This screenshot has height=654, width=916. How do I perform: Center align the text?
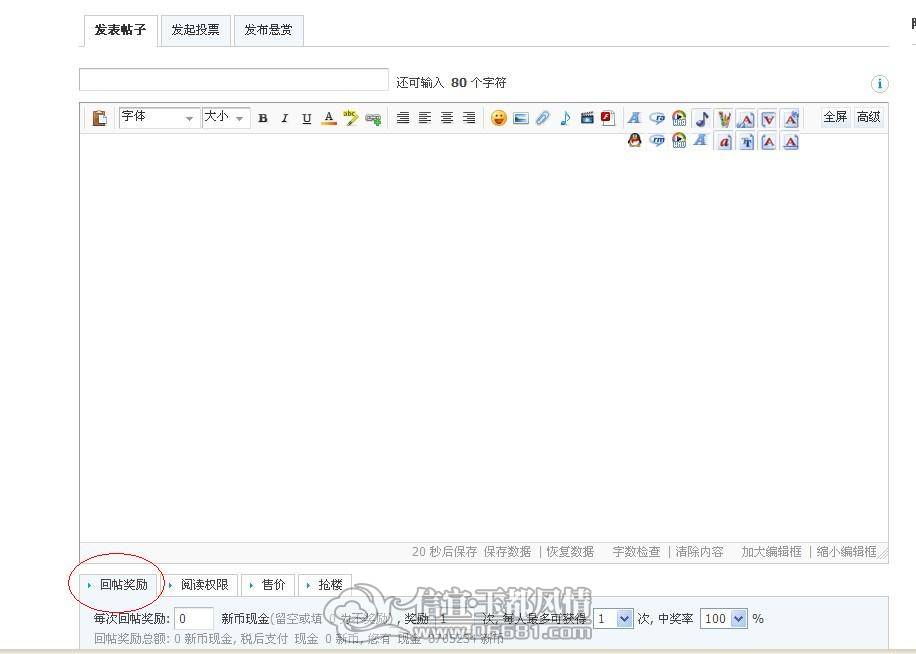447,118
